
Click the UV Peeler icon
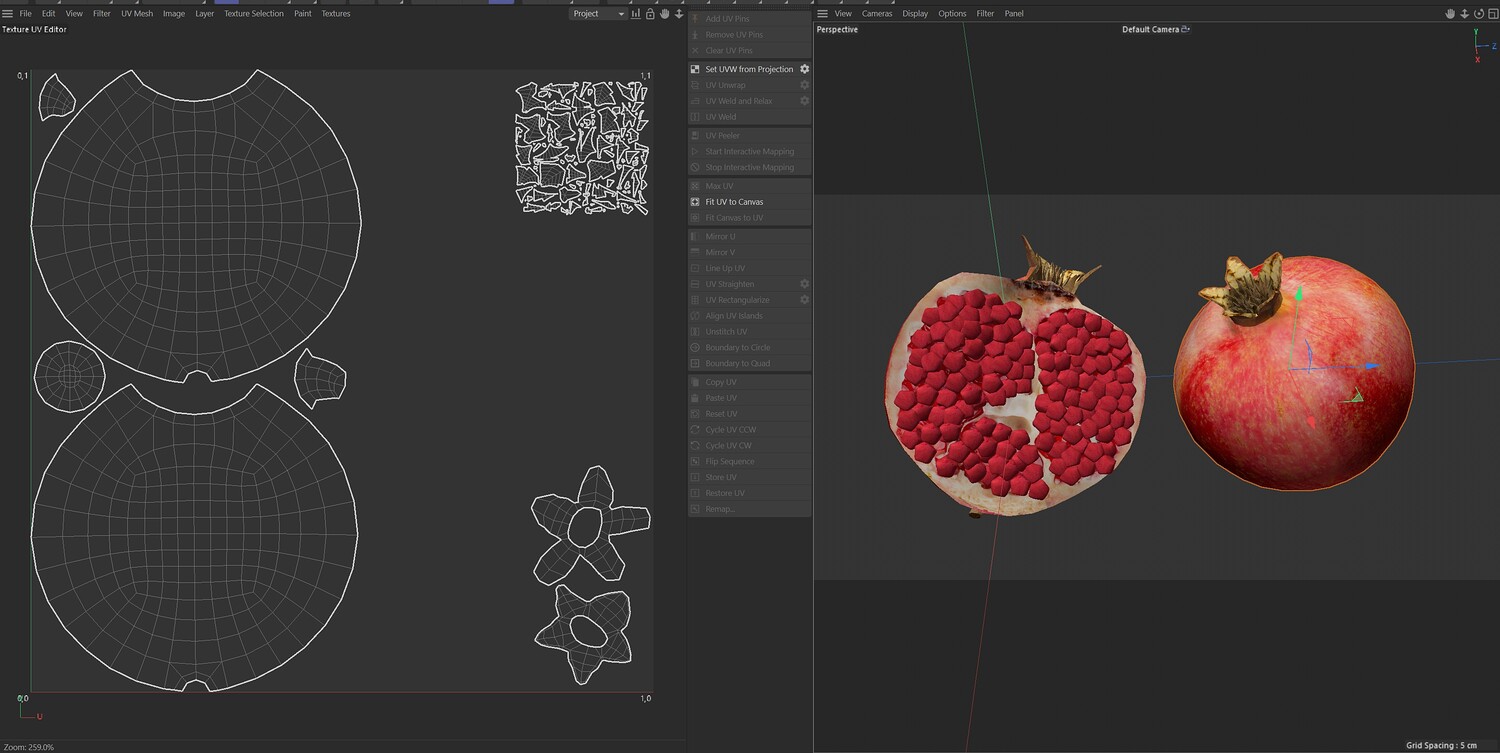696,136
